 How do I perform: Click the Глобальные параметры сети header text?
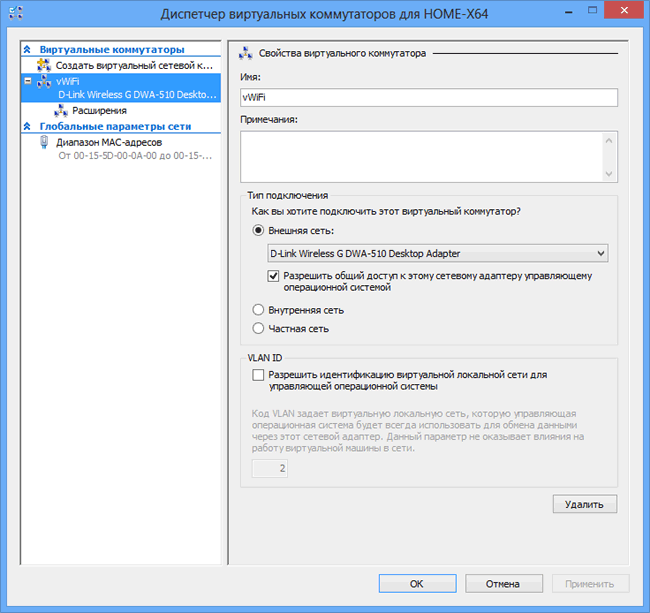[x=115, y=126]
